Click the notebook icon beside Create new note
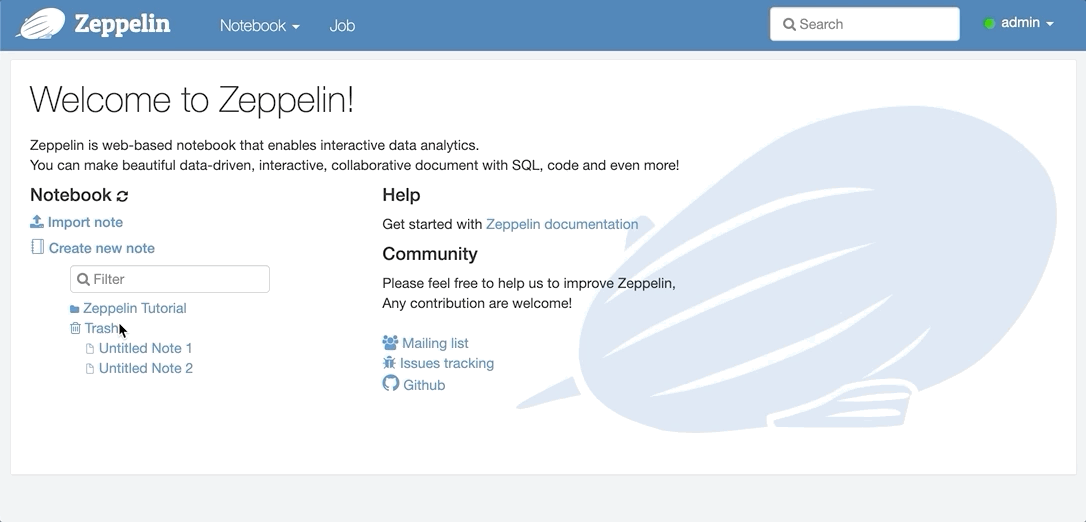Screen dimensions: 1086x522 click(x=37, y=247)
